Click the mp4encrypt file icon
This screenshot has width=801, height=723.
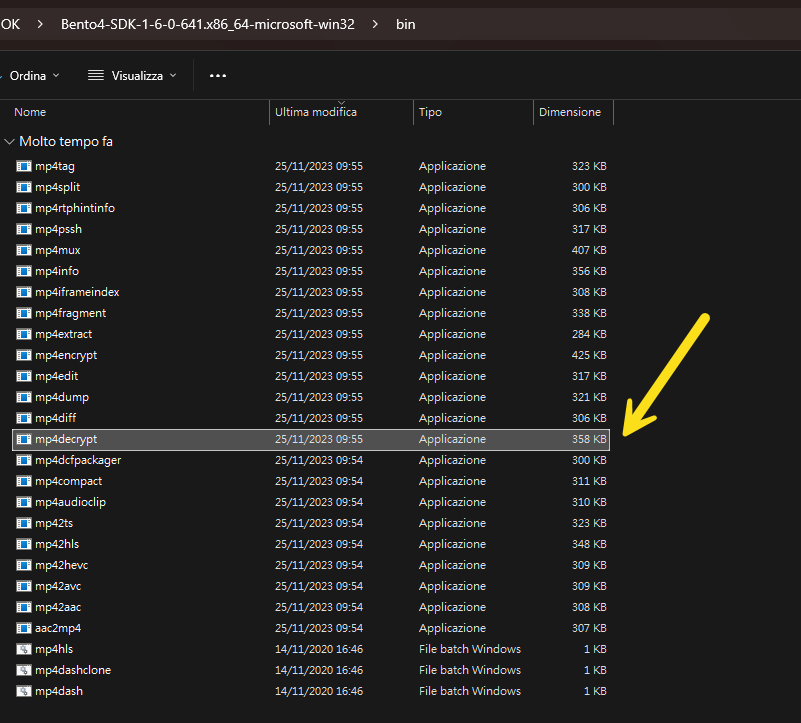pyautogui.click(x=24, y=355)
